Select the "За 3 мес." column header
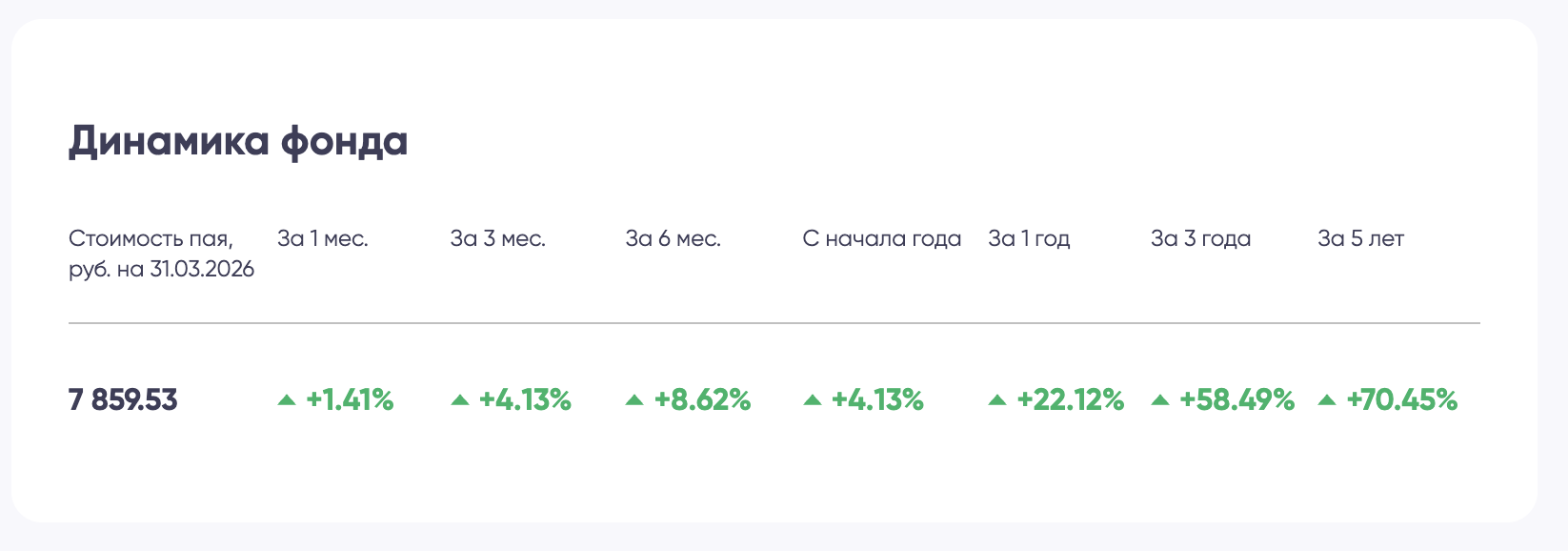 [x=497, y=238]
